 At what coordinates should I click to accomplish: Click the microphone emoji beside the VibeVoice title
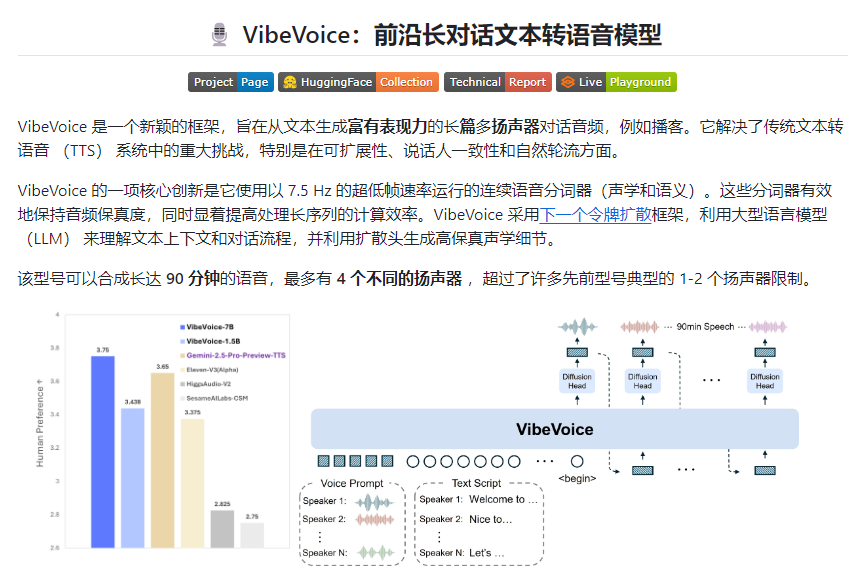click(x=219, y=35)
